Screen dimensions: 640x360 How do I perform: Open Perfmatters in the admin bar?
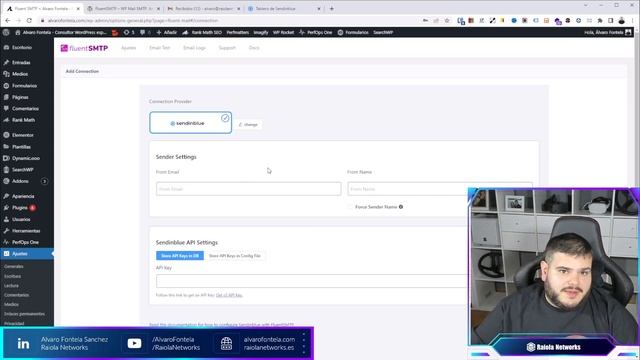238,32
